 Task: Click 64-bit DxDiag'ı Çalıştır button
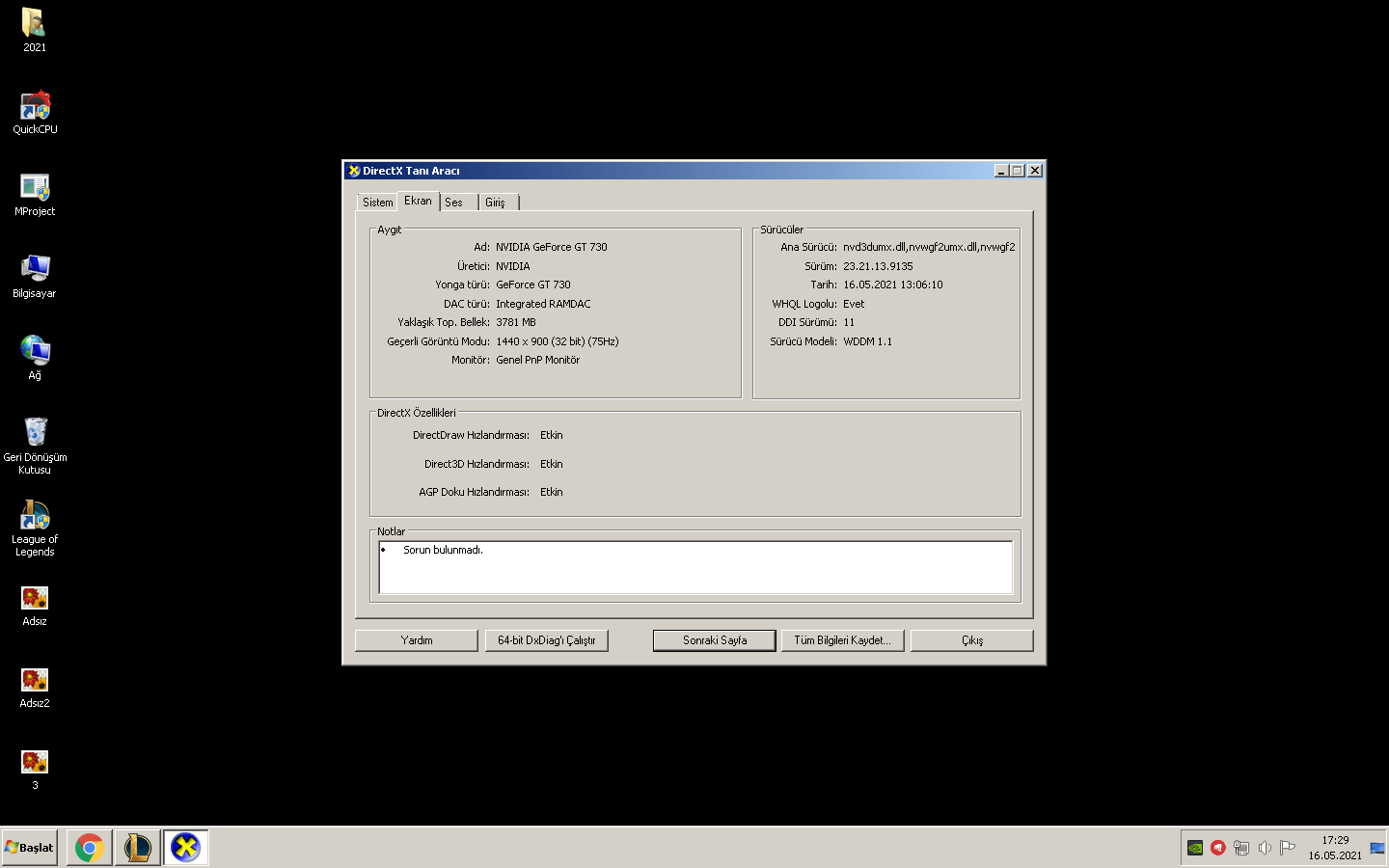tap(547, 640)
